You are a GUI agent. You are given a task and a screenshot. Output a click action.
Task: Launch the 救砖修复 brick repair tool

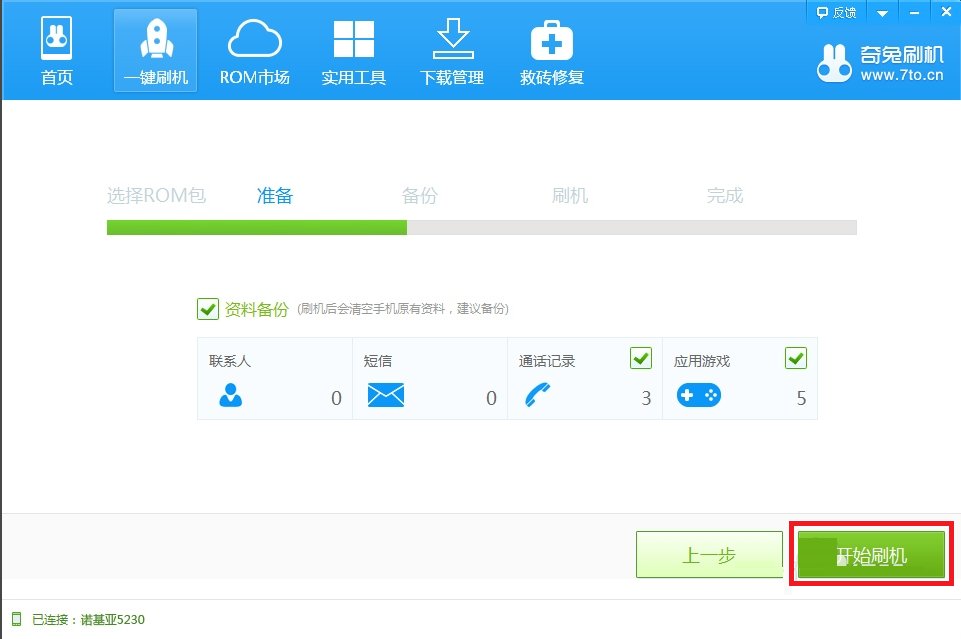coord(550,48)
